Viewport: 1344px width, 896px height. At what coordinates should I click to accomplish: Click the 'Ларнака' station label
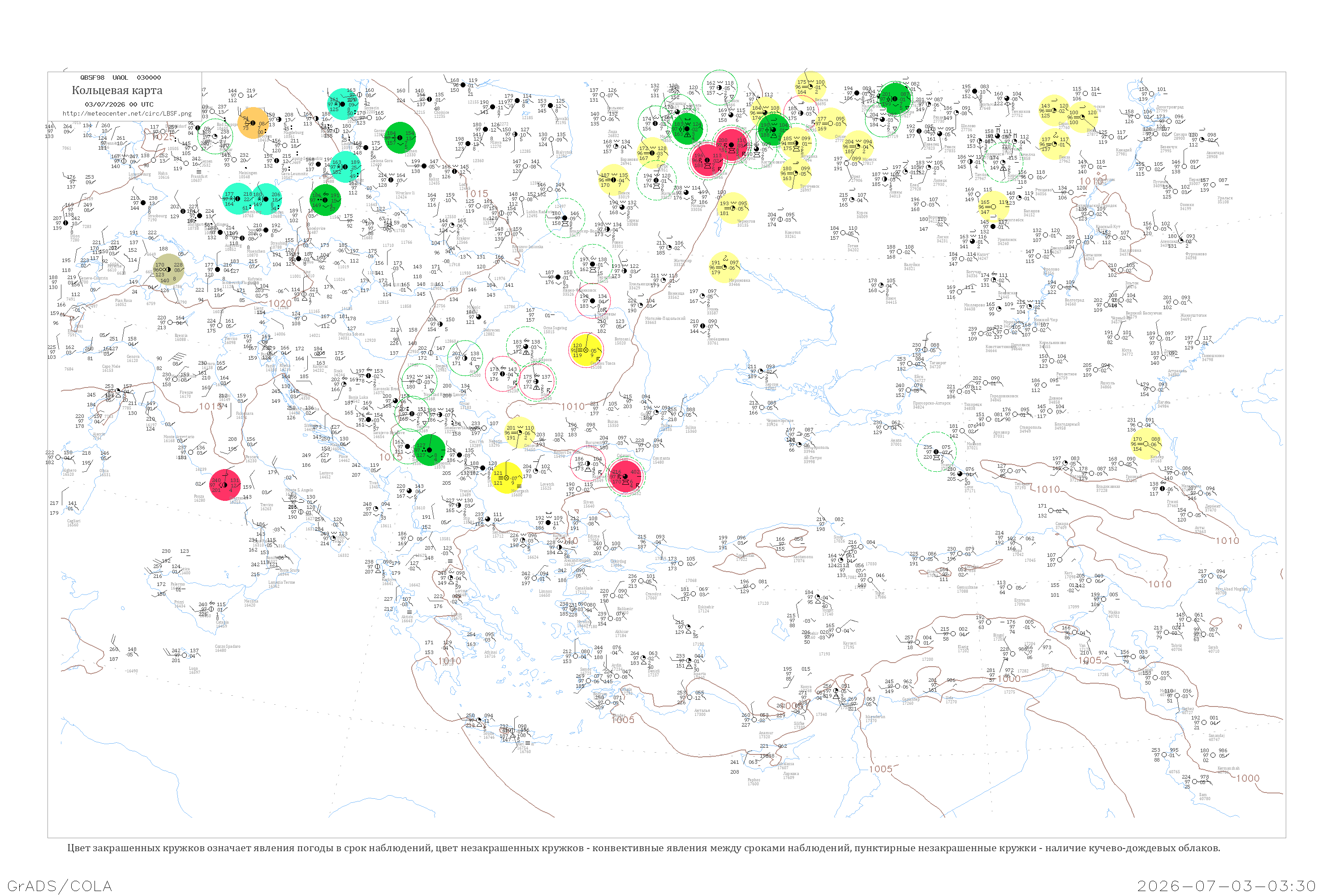[791, 774]
